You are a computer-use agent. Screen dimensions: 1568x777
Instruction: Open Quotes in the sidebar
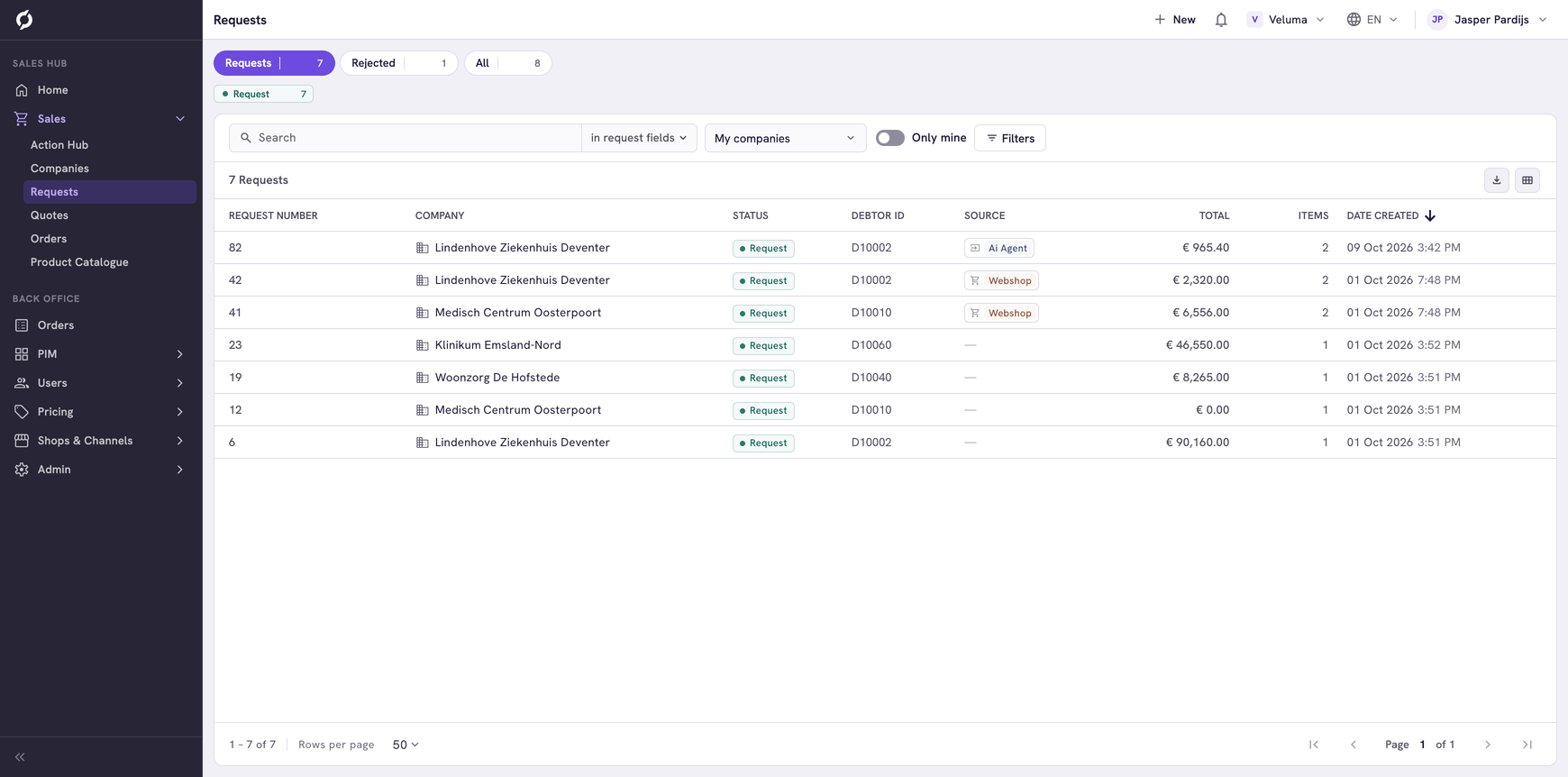pos(50,215)
